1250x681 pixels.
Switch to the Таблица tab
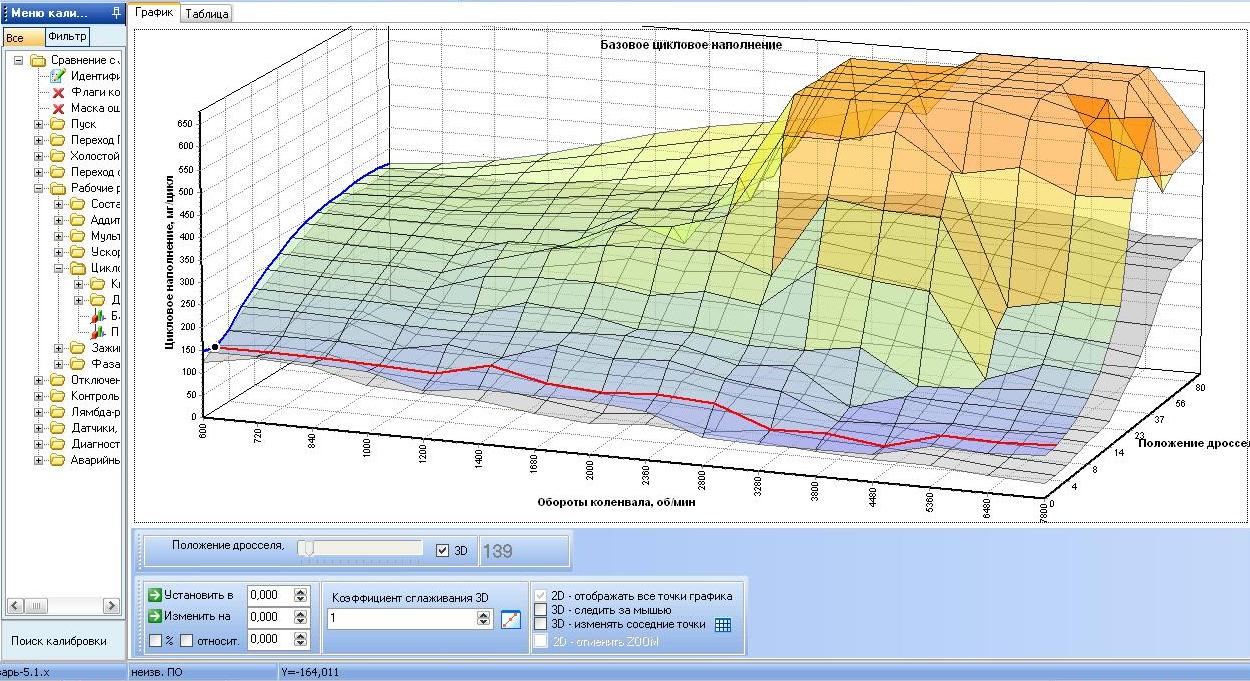pyautogui.click(x=207, y=14)
